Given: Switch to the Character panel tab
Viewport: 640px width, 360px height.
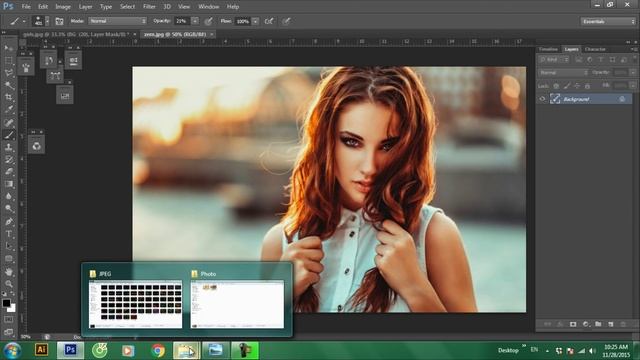Looking at the screenshot, I should [x=595, y=49].
